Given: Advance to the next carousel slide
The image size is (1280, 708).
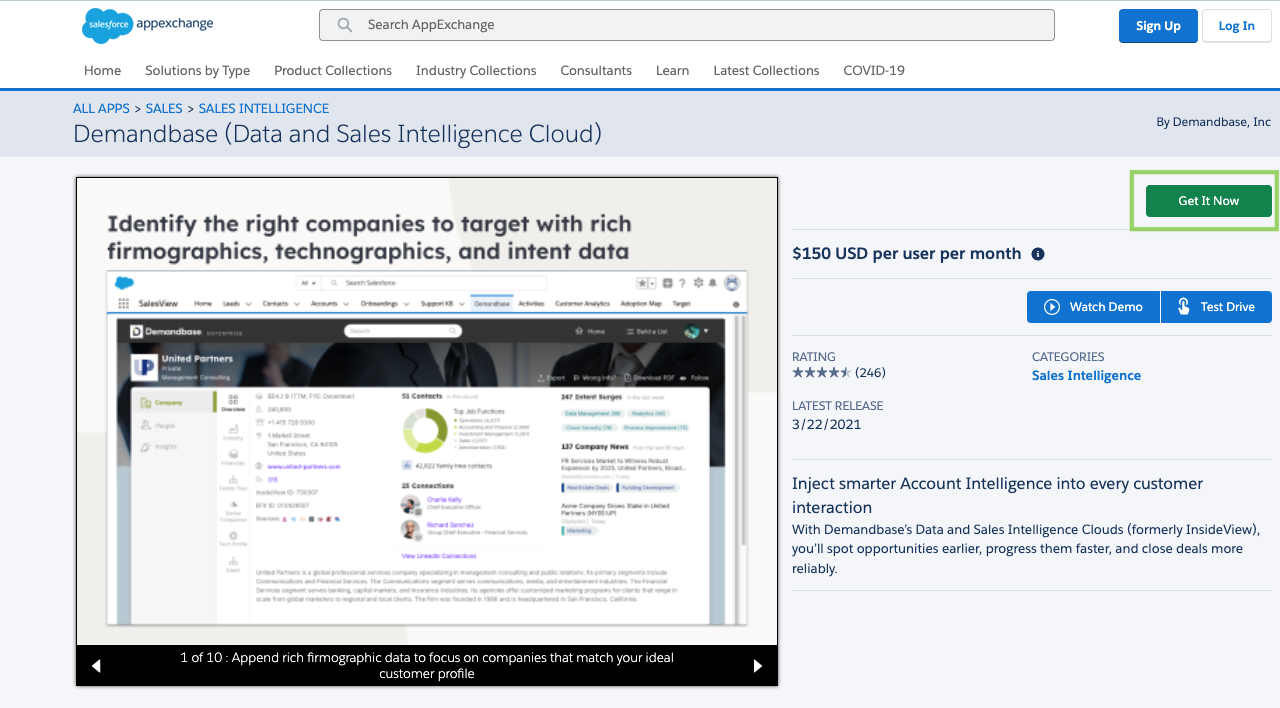Looking at the screenshot, I should [x=758, y=666].
